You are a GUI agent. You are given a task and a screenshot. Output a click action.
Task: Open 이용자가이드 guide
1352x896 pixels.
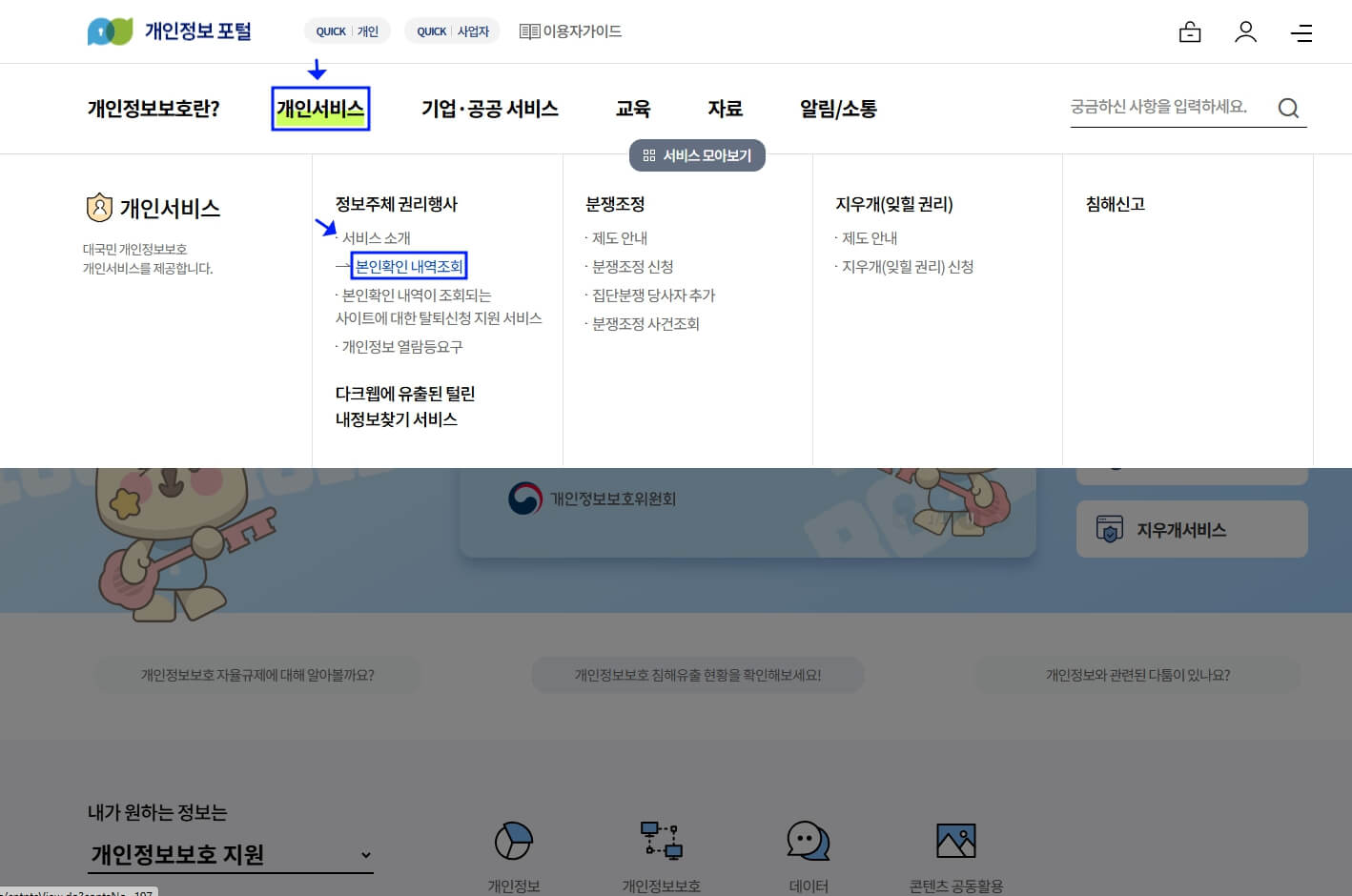click(x=570, y=31)
